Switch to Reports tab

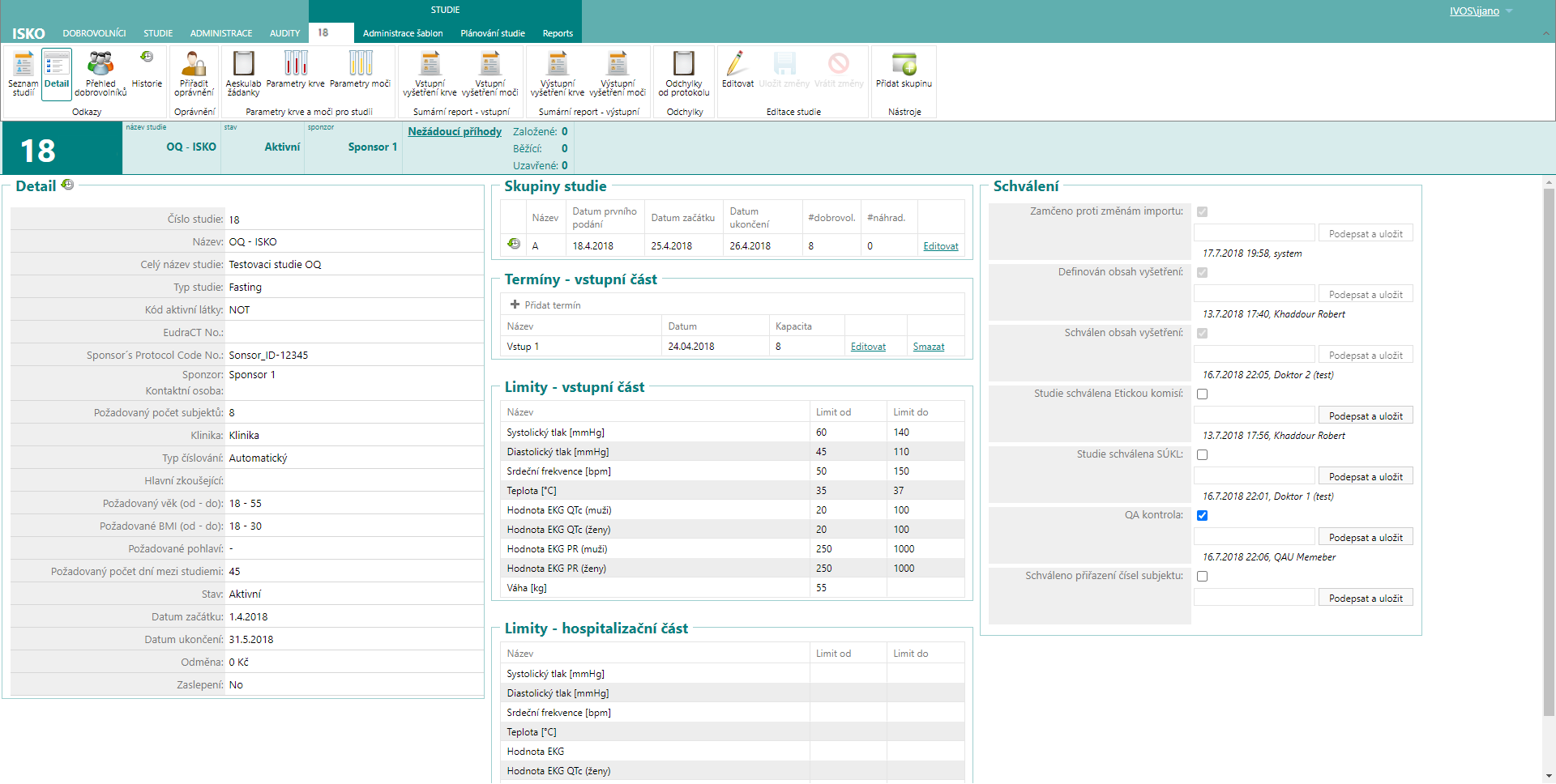coord(558,33)
